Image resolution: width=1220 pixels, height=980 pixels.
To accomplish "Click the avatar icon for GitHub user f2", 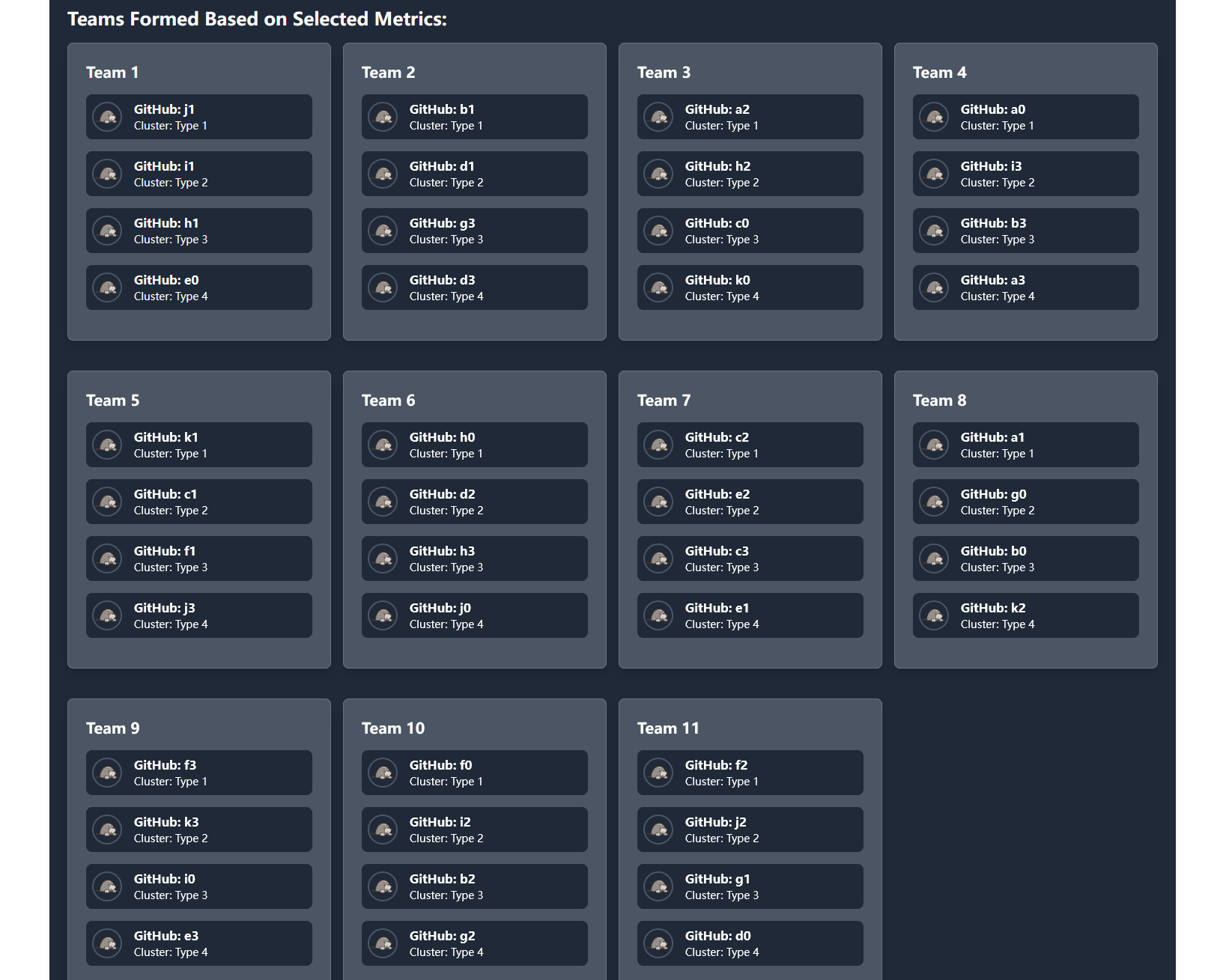I will click(660, 773).
